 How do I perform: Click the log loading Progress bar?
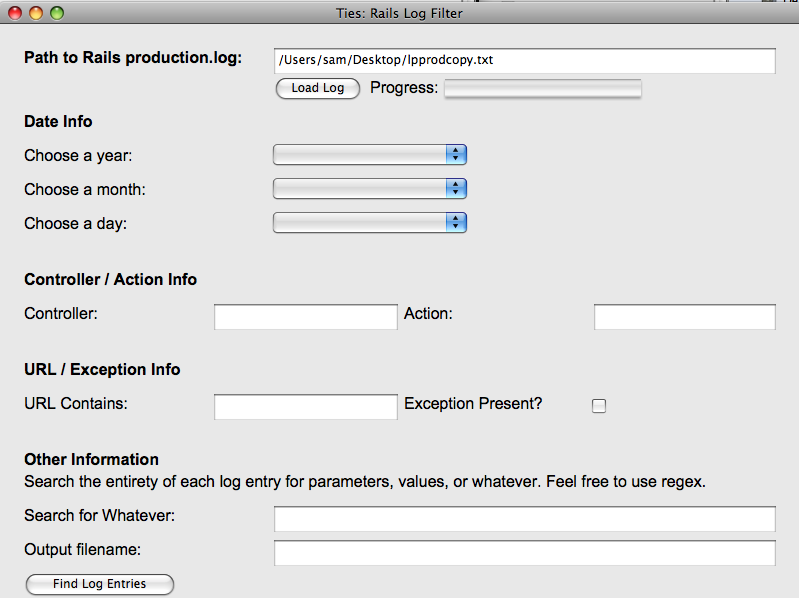pos(543,88)
